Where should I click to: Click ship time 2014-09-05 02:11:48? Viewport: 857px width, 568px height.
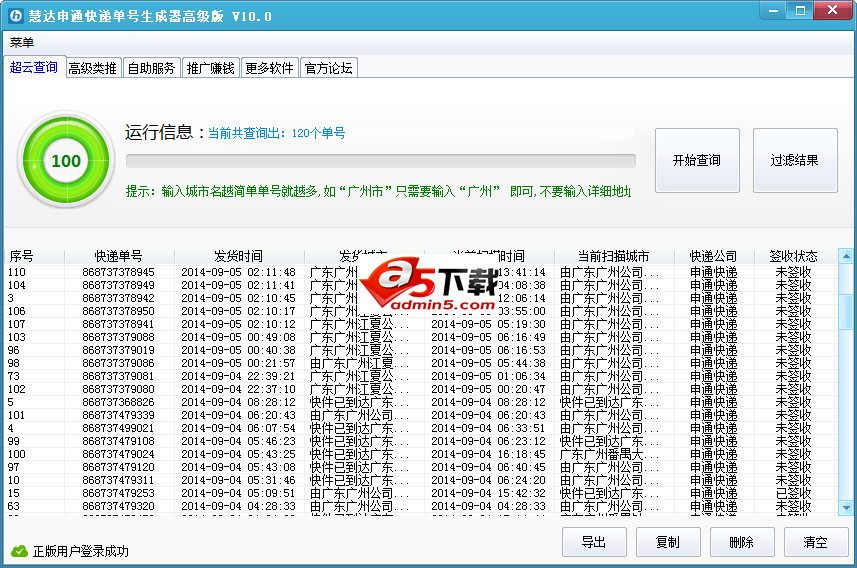tap(238, 272)
